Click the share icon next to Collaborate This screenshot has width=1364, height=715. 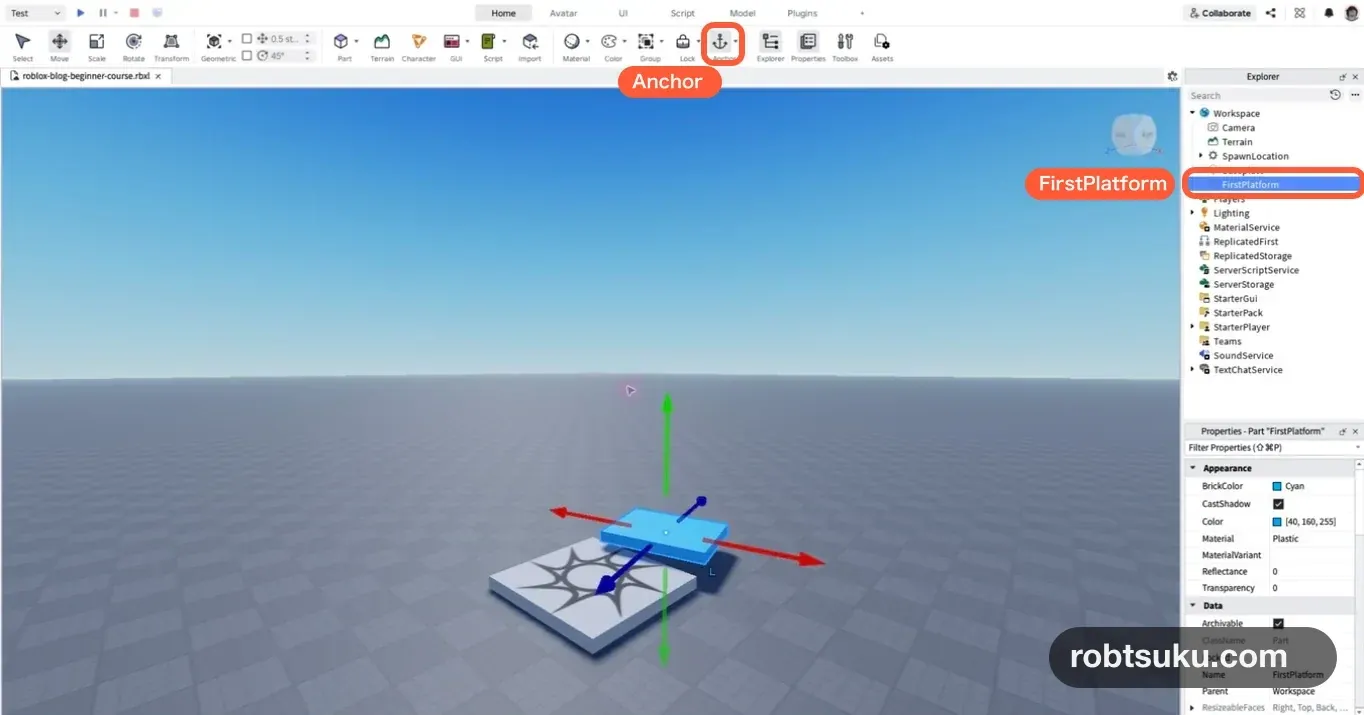(1271, 13)
